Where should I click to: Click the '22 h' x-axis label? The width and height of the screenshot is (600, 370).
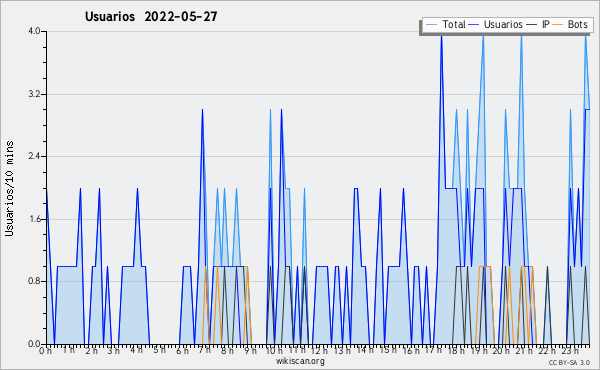(x=547, y=350)
